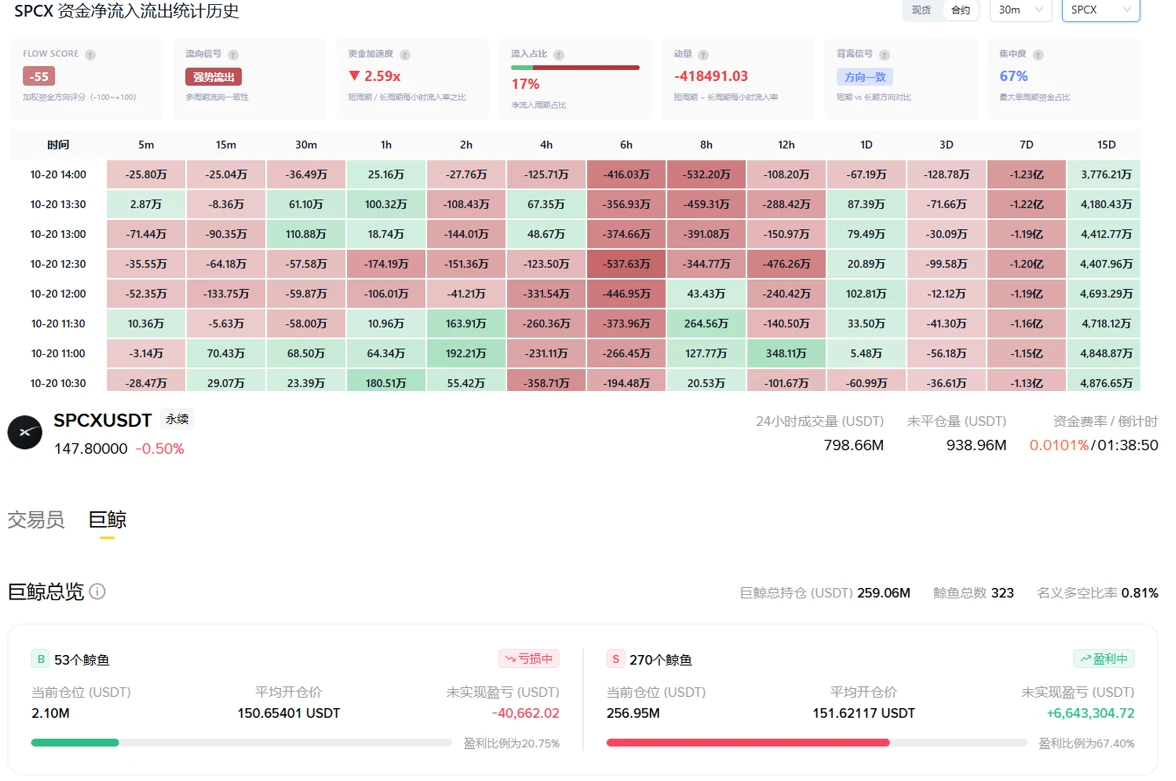The width and height of the screenshot is (1176, 781).
Task: Open the SPCX symbol dropdown
Action: tap(1100, 10)
